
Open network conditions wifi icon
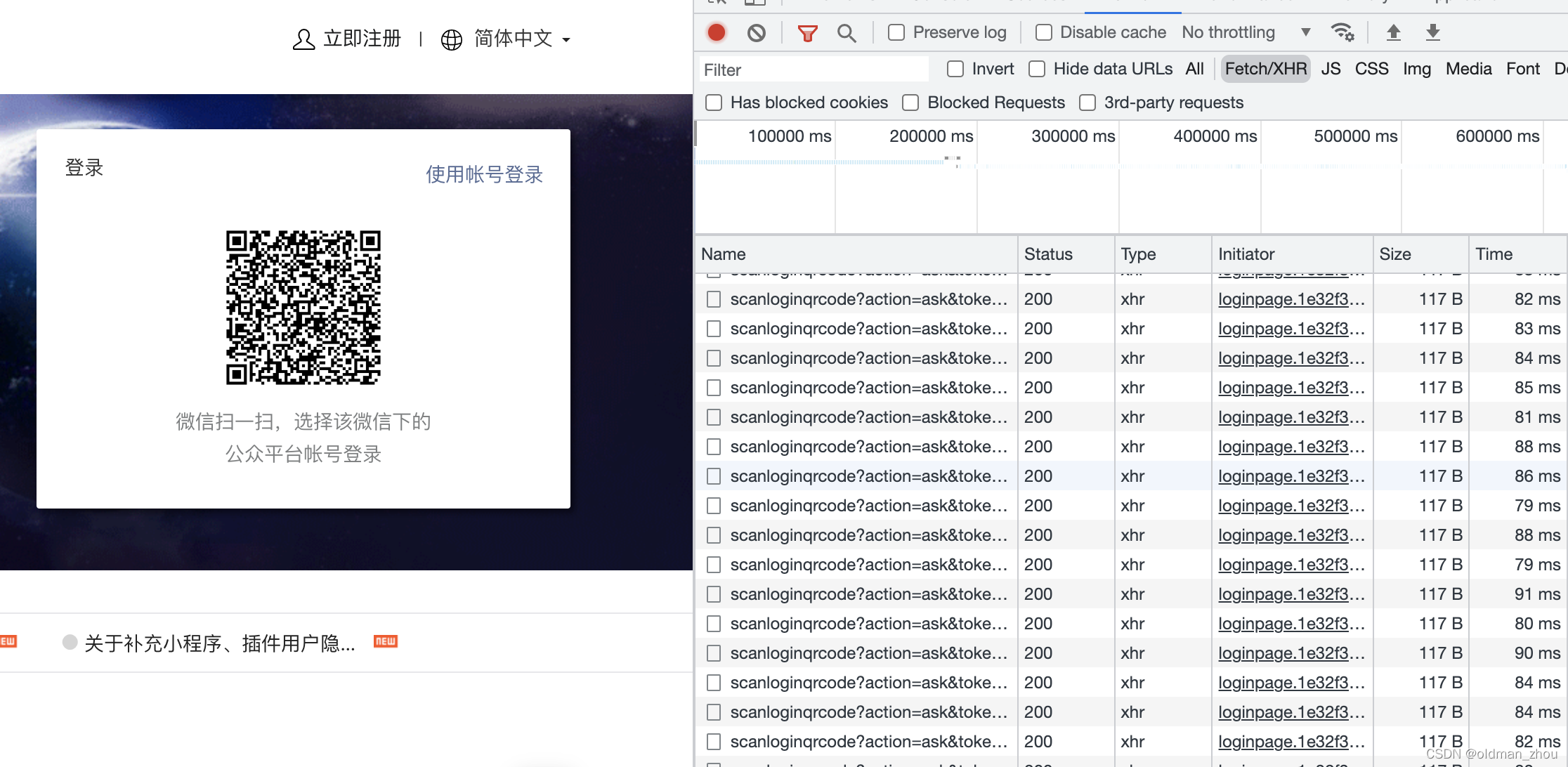pos(1342,32)
